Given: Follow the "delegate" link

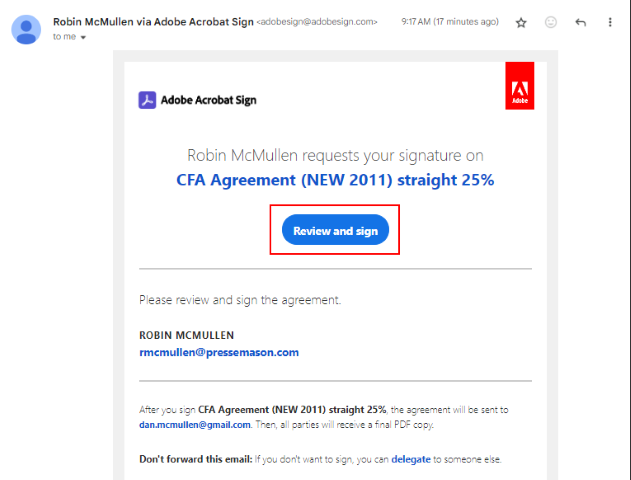Looking at the screenshot, I should point(411,459).
